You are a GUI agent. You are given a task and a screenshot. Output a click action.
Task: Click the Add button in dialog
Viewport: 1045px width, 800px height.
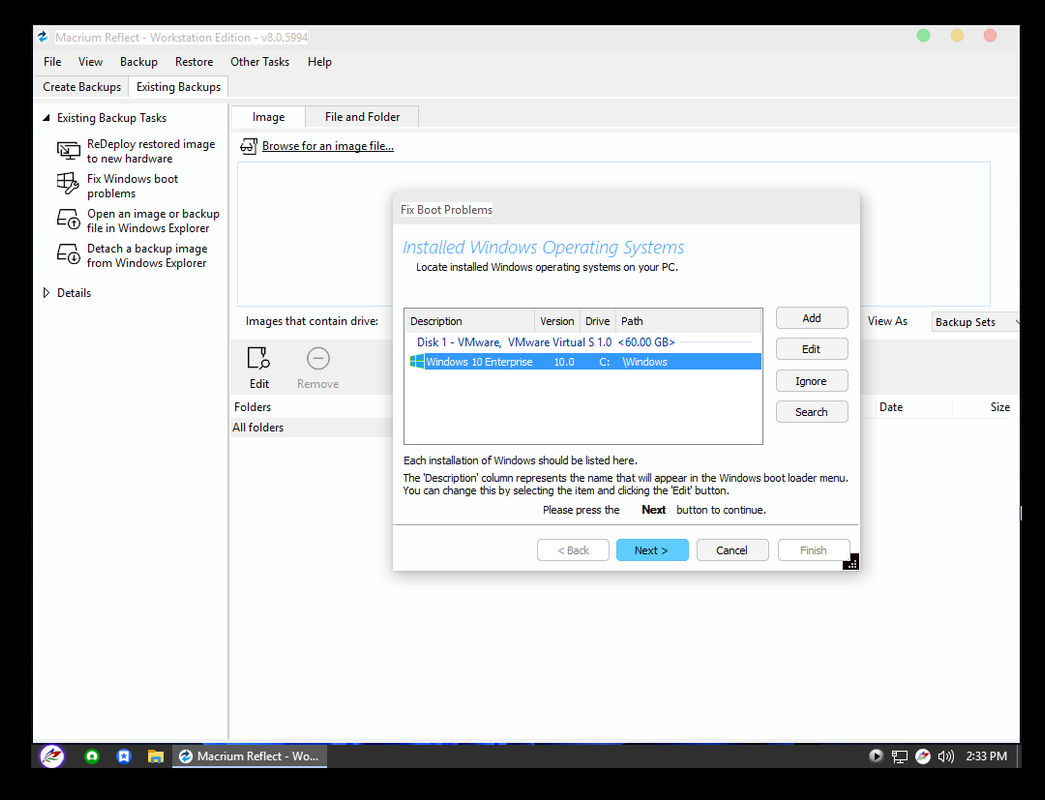point(812,318)
